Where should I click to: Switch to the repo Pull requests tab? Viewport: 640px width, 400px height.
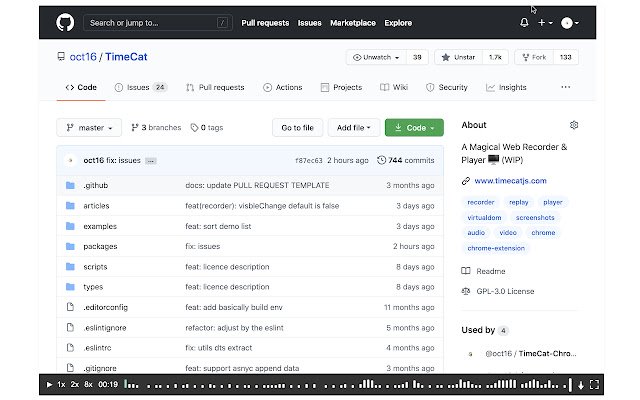pos(215,87)
